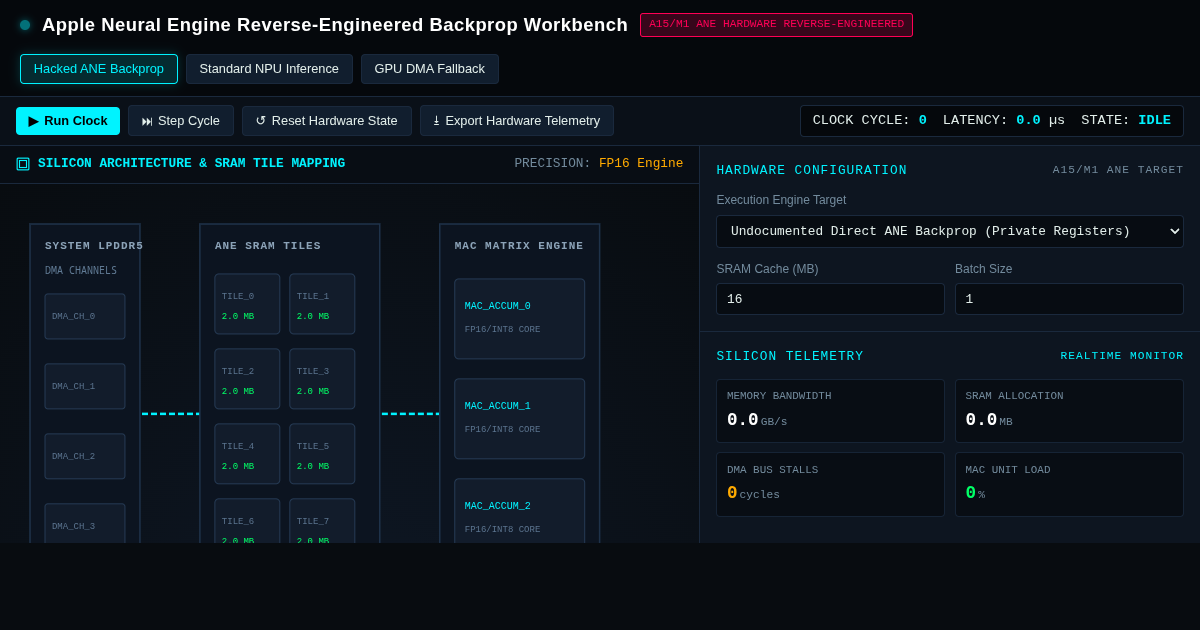1200x630 pixels.
Task: Click the Memory Bandwidth telemetry card
Action: coord(830,411)
